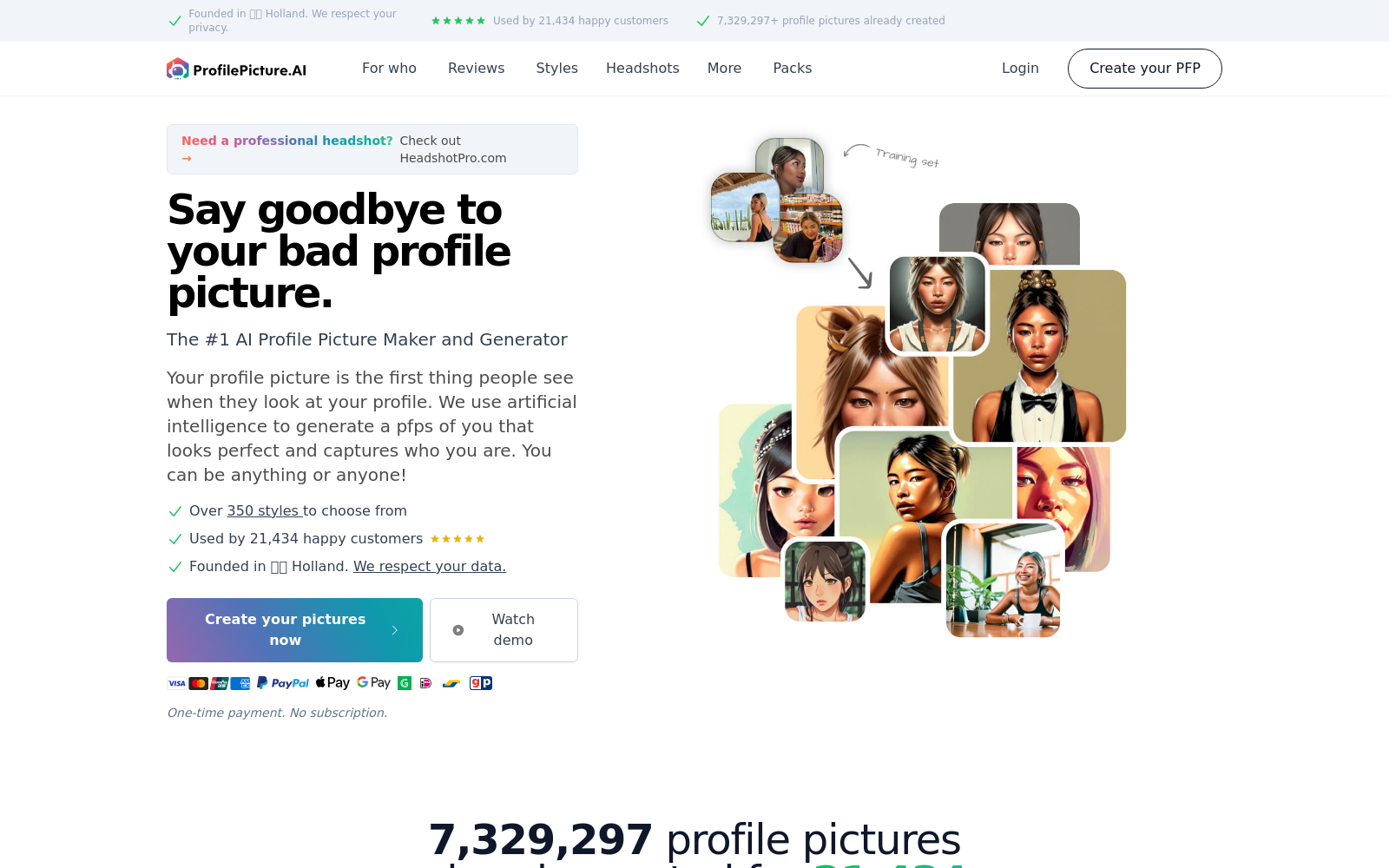Click the bow tie portrait thumbnail

point(1039,356)
